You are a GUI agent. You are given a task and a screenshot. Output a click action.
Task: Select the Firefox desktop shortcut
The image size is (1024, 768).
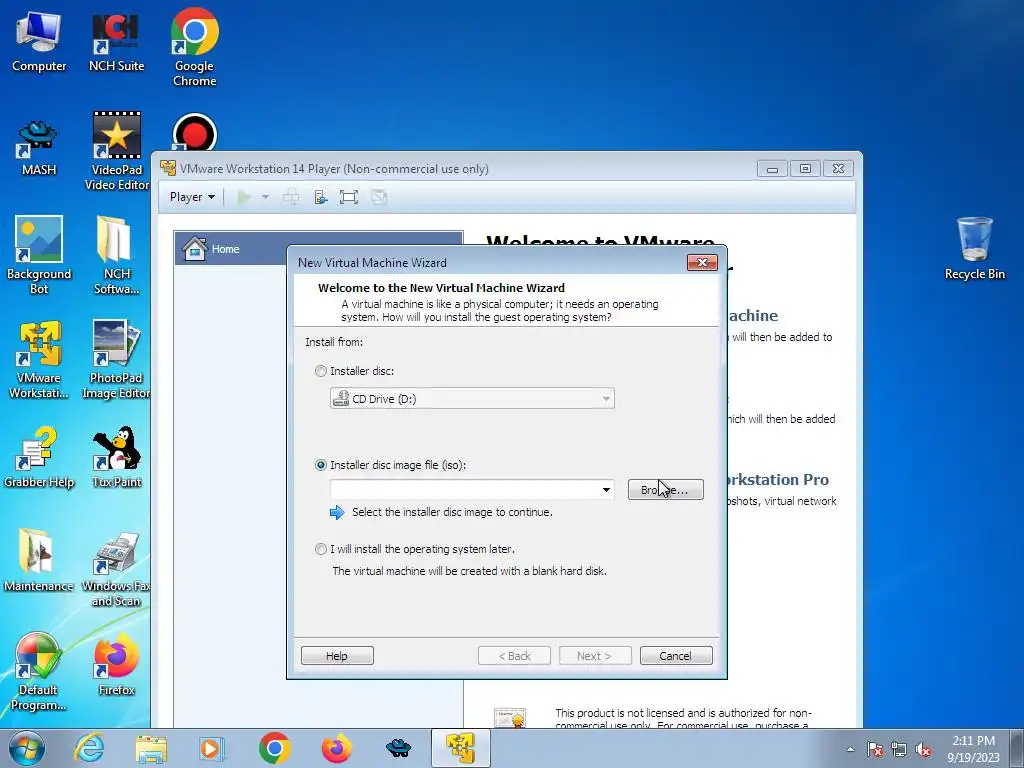click(x=116, y=665)
